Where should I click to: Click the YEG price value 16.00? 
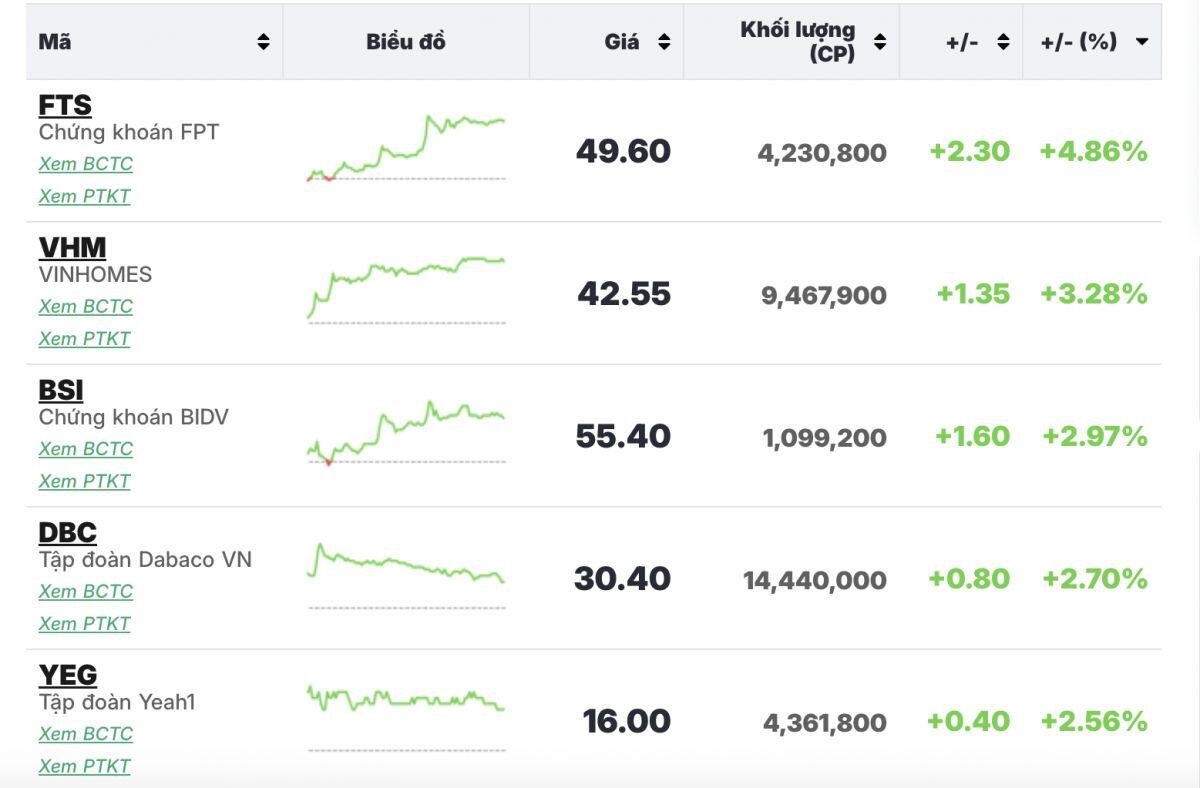coord(626,721)
